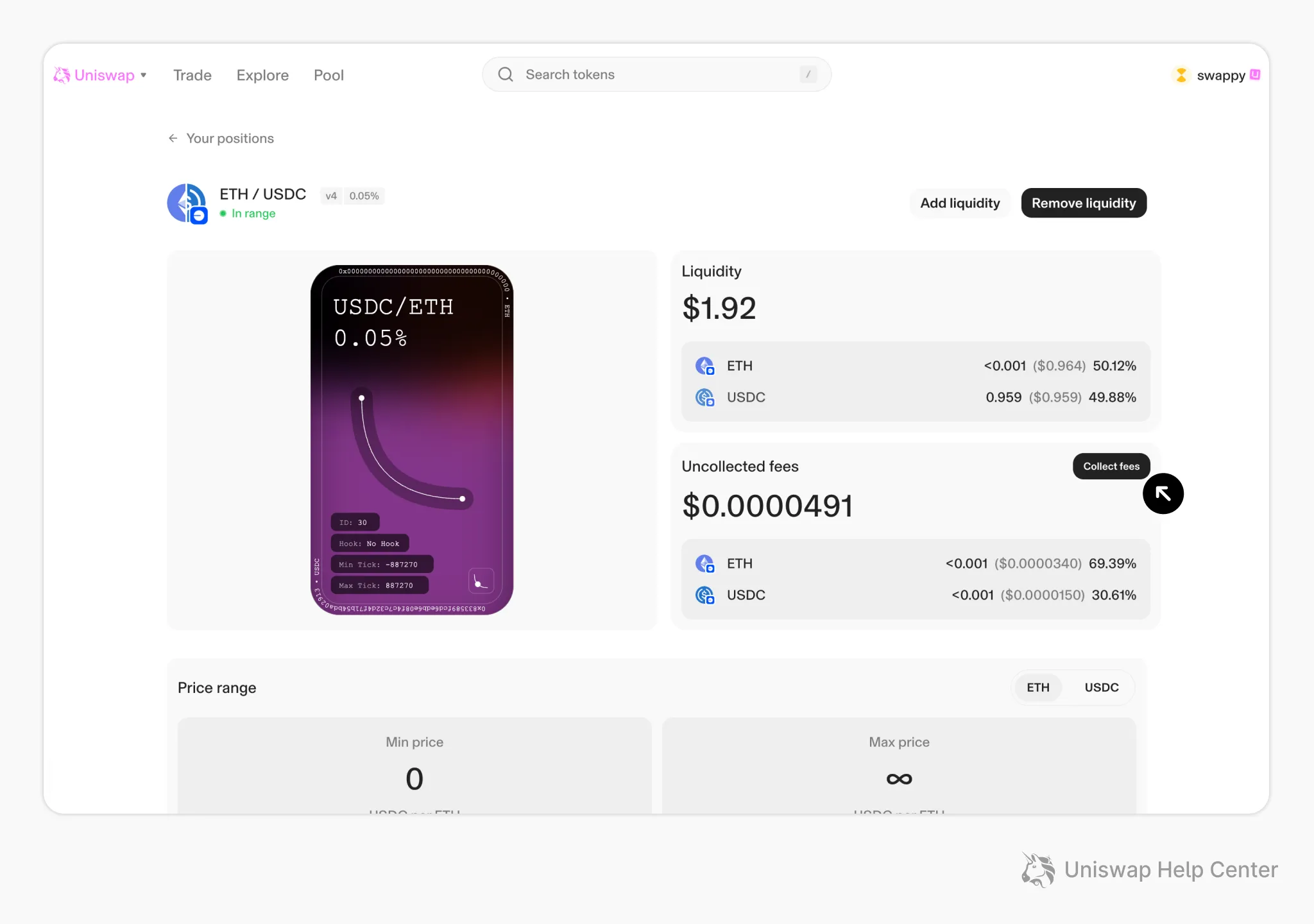The width and height of the screenshot is (1314, 924).
Task: Open the swappy account hourglass avatar
Action: (x=1181, y=75)
